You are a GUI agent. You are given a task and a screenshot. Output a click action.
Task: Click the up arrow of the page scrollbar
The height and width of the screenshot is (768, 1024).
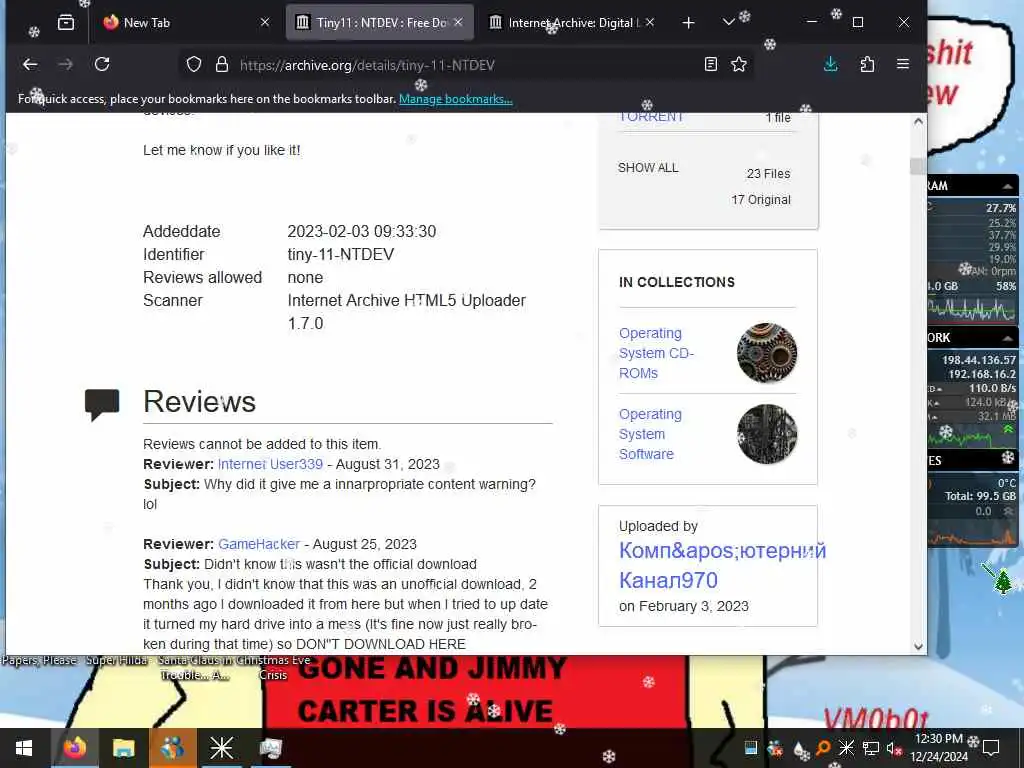[918, 121]
